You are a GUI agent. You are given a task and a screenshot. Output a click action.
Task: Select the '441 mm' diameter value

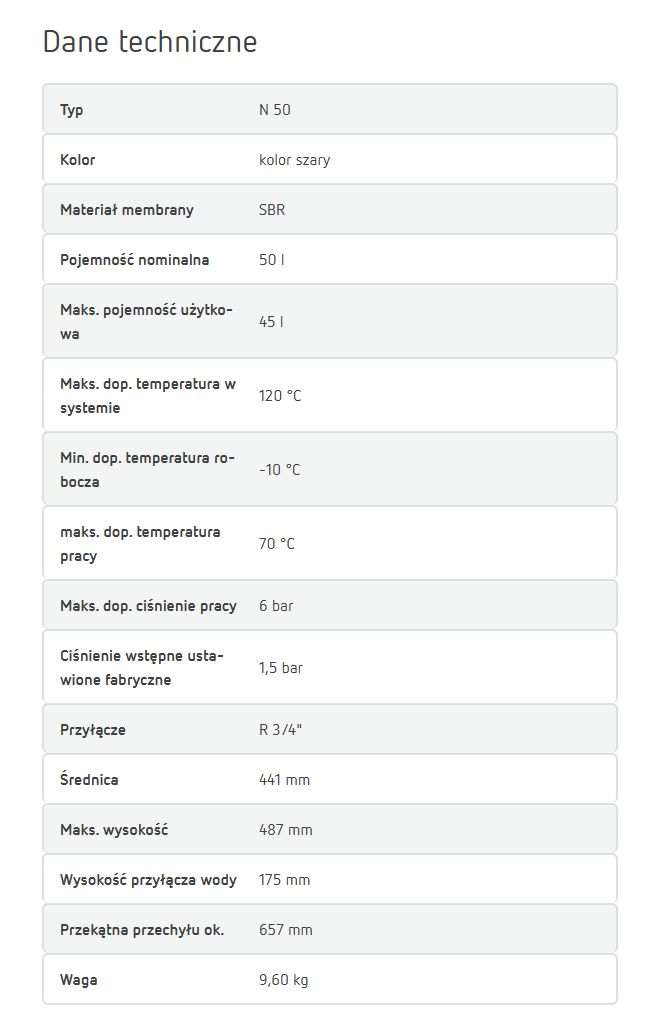284,780
